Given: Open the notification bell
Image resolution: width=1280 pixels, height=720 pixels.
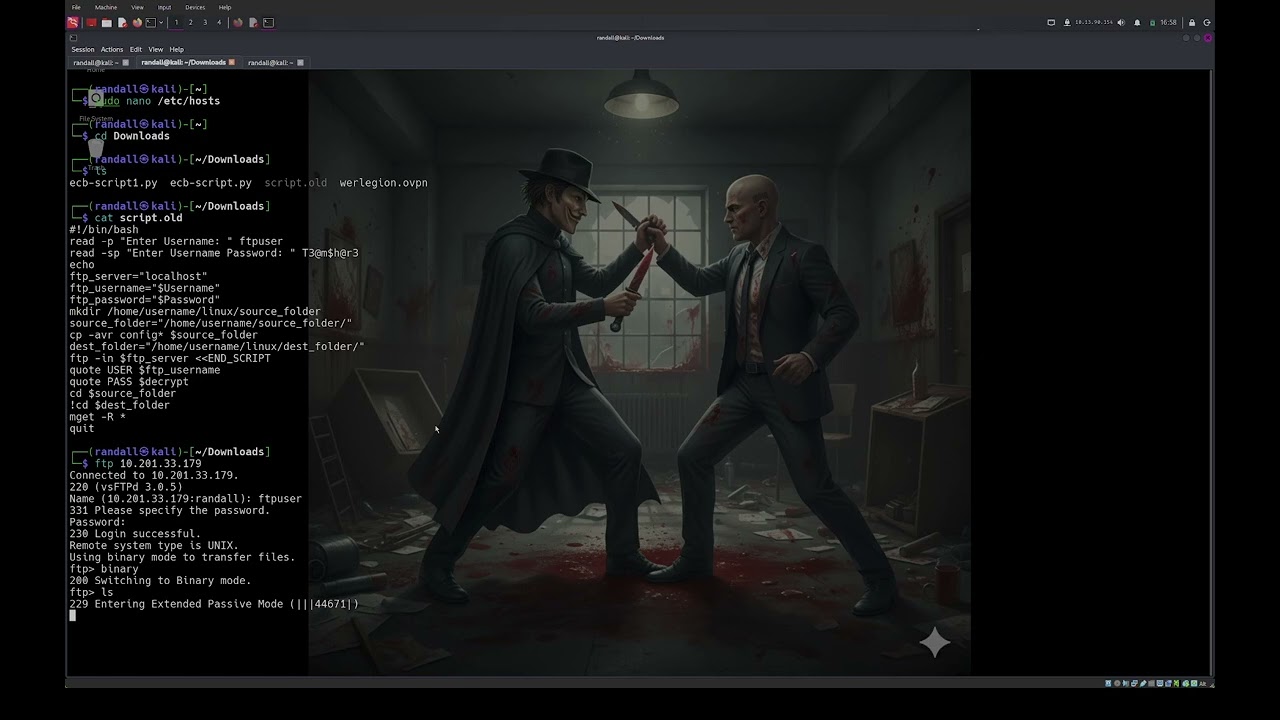Looking at the screenshot, I should click(x=1137, y=22).
